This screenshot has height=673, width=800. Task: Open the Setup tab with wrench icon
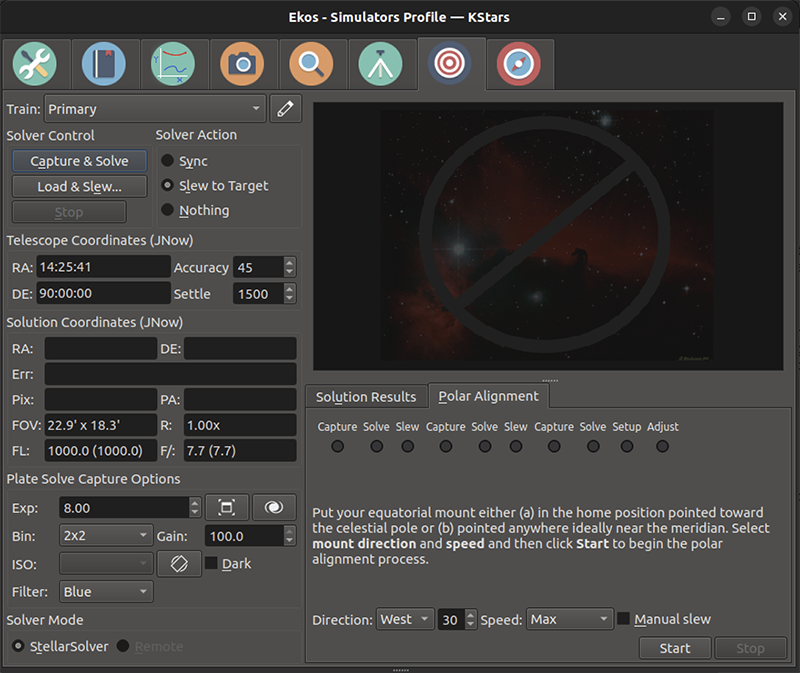[36, 64]
